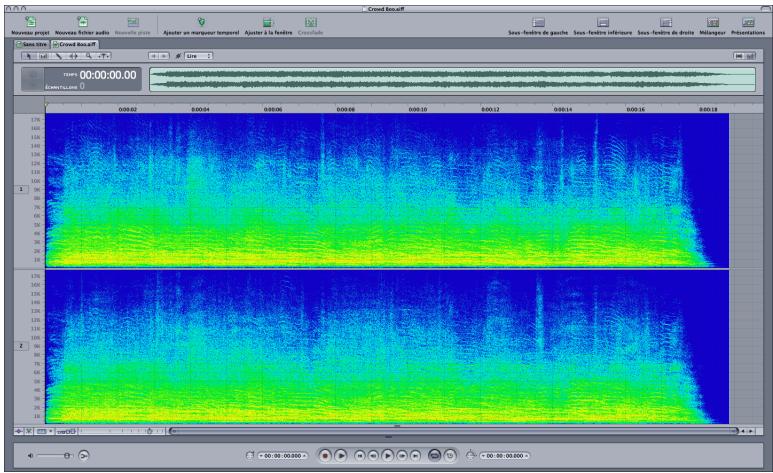
Task: Click the horizontal scrollbar below the spectrogram
Action: 453,431
